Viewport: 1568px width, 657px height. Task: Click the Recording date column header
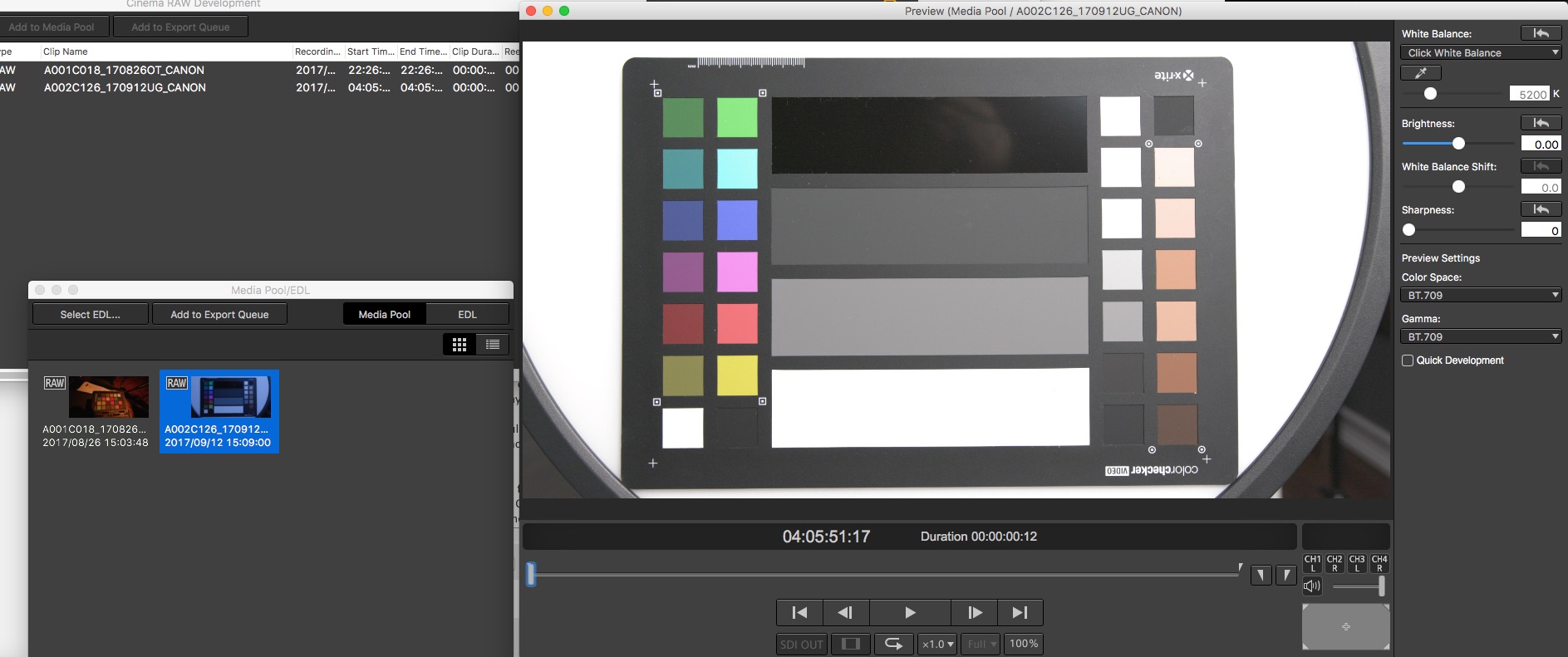point(317,51)
